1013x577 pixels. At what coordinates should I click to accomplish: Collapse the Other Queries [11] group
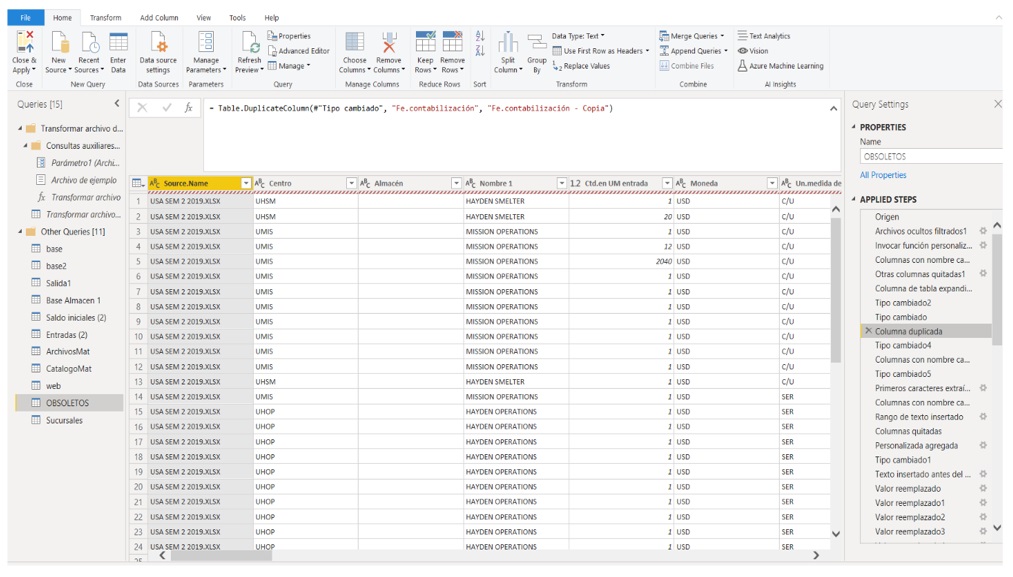[20, 232]
